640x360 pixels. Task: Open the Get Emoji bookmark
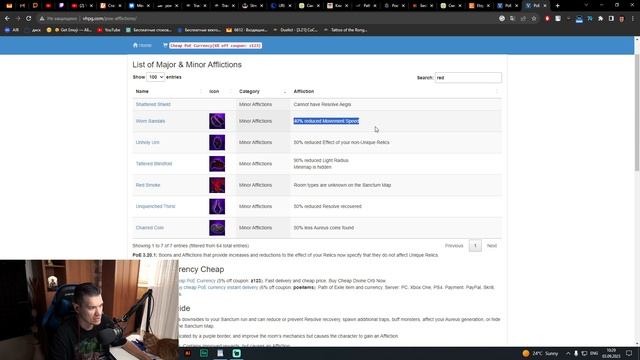(x=73, y=30)
